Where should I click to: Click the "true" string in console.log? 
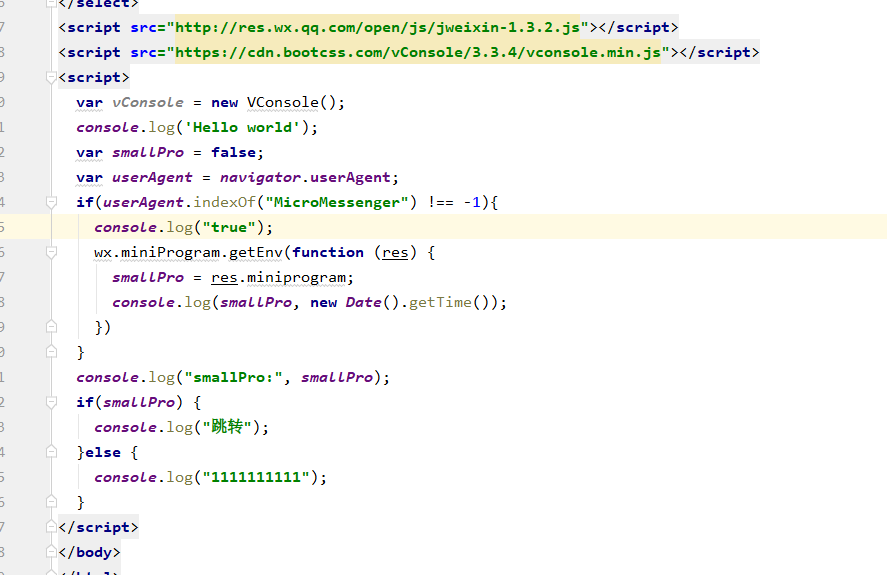pyautogui.click(x=229, y=228)
